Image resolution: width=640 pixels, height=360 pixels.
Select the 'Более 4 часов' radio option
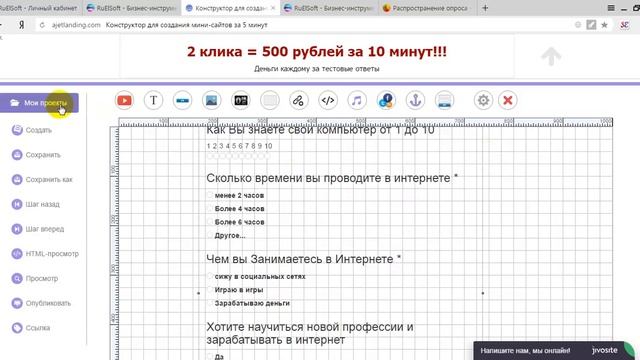(210, 209)
